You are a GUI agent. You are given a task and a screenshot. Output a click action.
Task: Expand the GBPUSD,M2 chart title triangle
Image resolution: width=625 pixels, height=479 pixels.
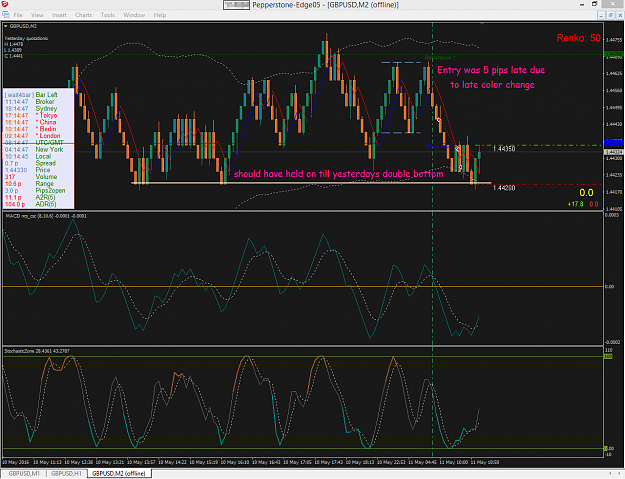6,26
